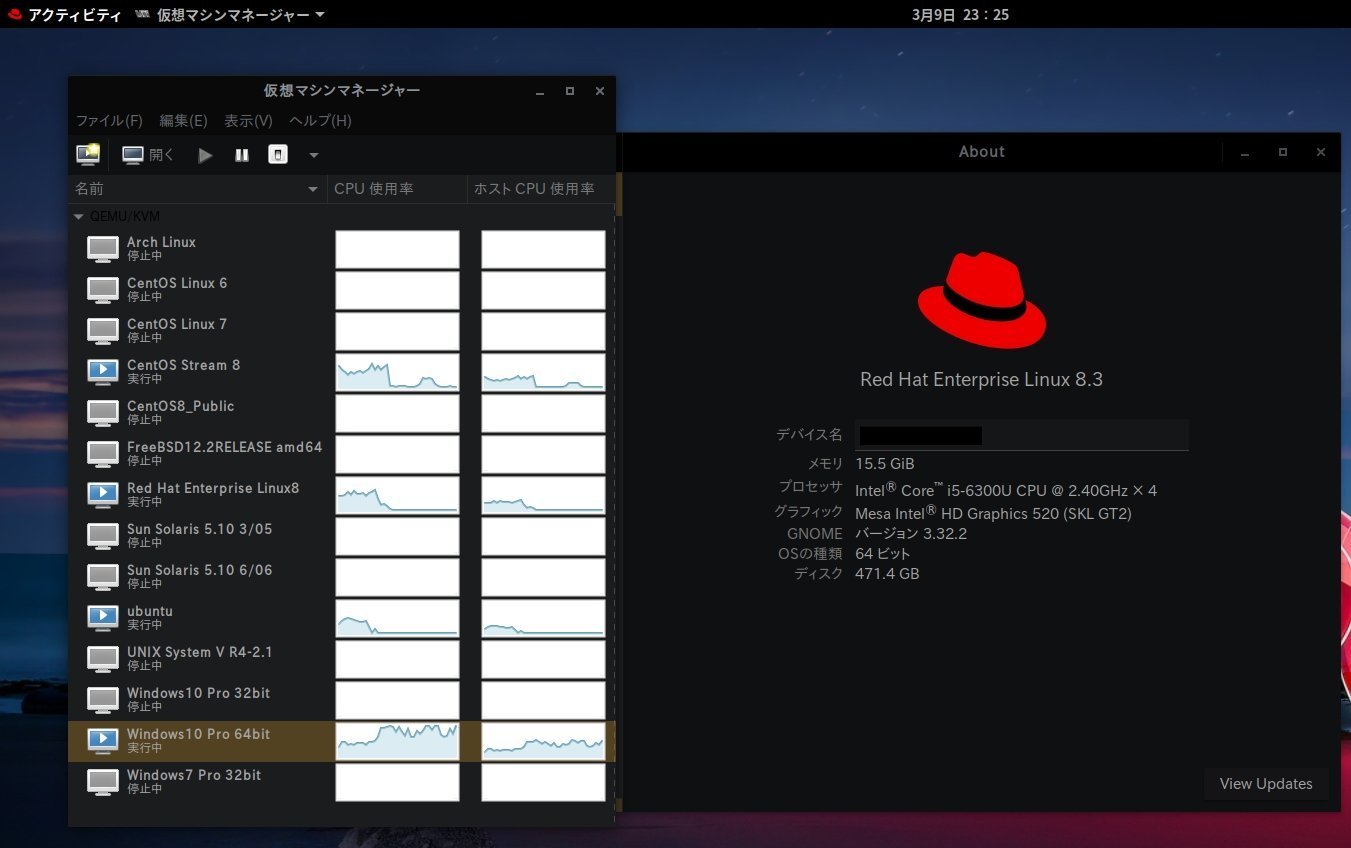Maximize the 仮想マシンマネージャー window
This screenshot has width=1351, height=848.
pos(570,91)
